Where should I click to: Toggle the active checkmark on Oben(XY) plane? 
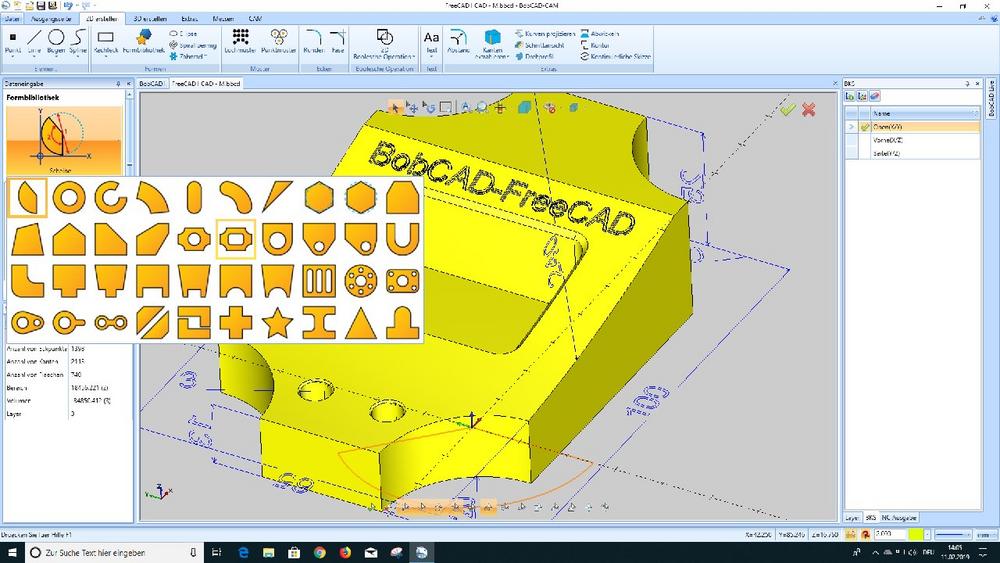click(865, 127)
